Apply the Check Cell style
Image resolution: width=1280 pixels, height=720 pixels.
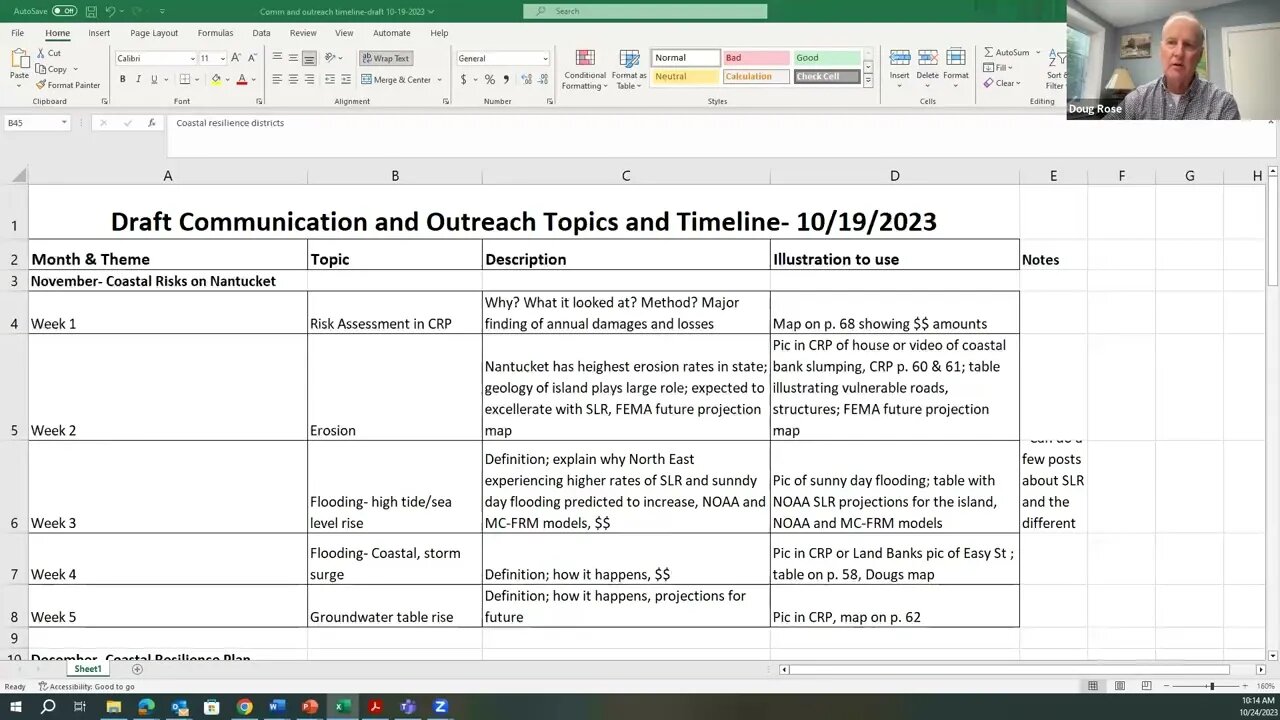827,77
